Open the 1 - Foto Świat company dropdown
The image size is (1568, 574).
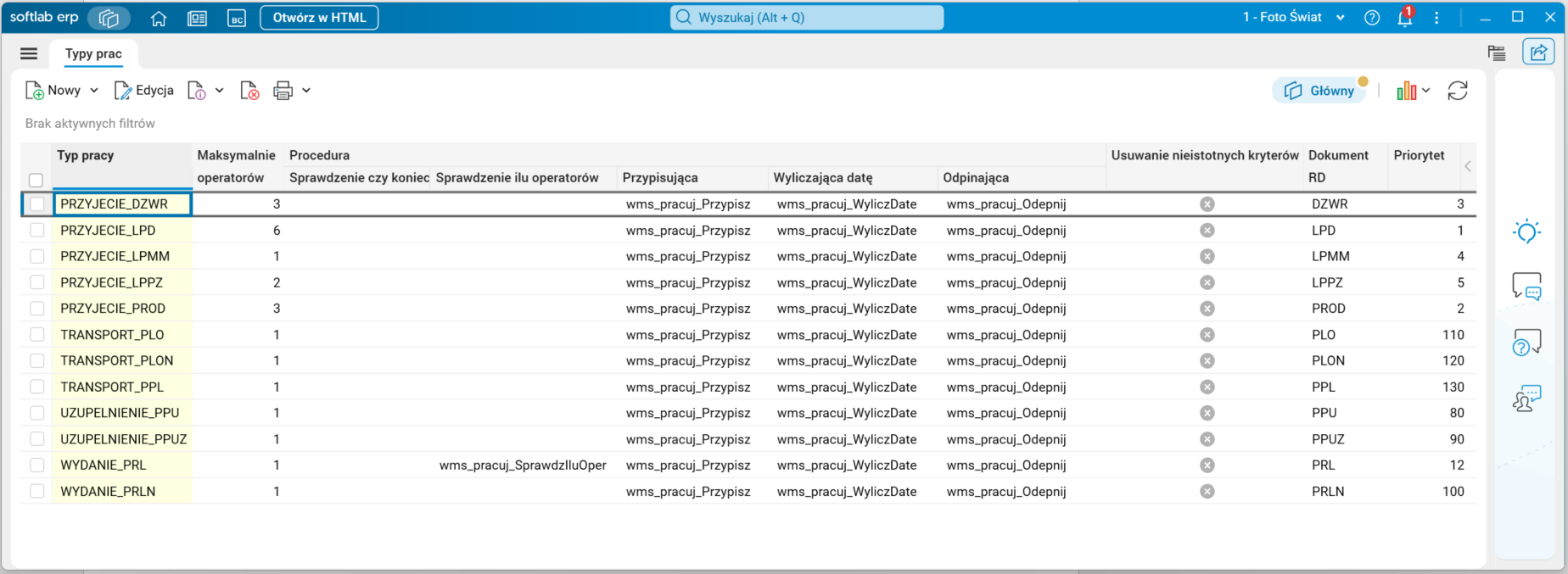[1293, 17]
